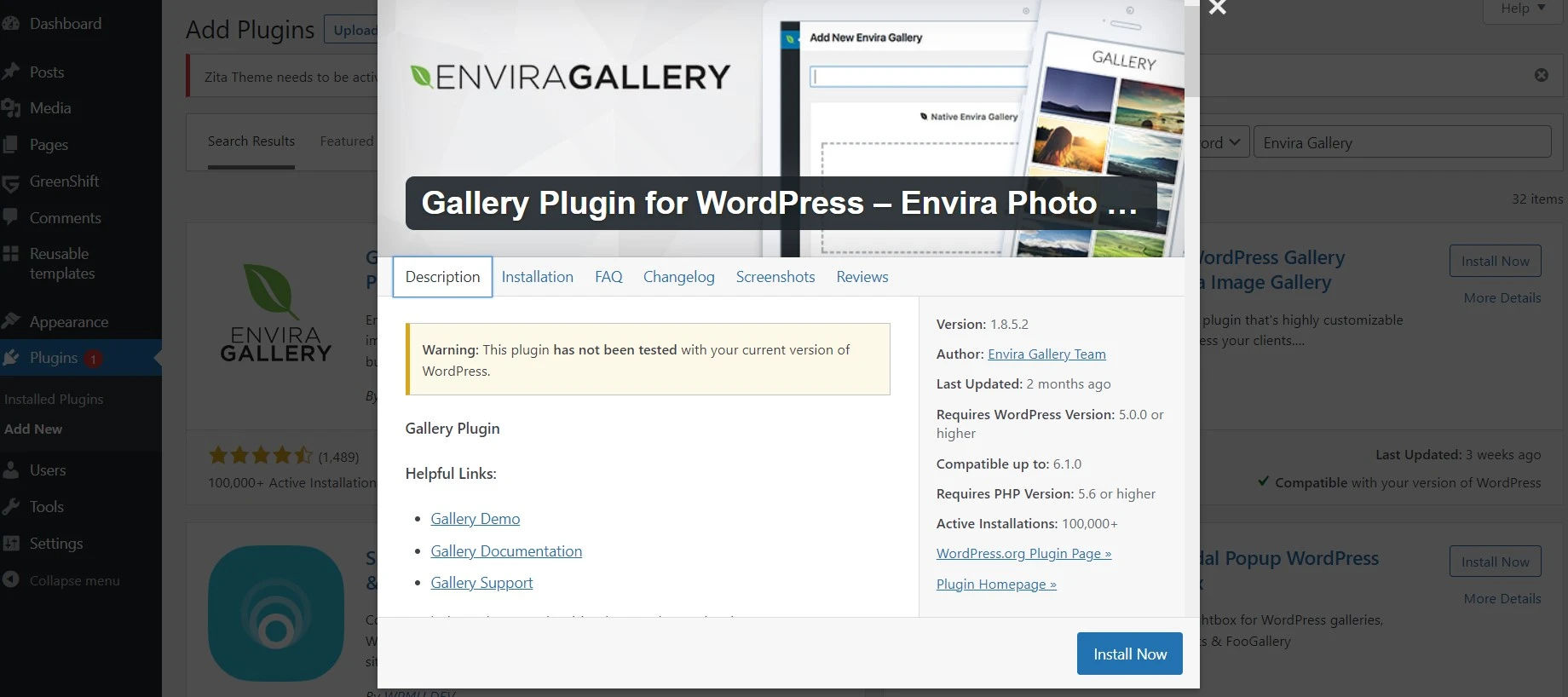The image size is (1568, 697).
Task: Select the Search Results tab
Action: click(x=251, y=141)
